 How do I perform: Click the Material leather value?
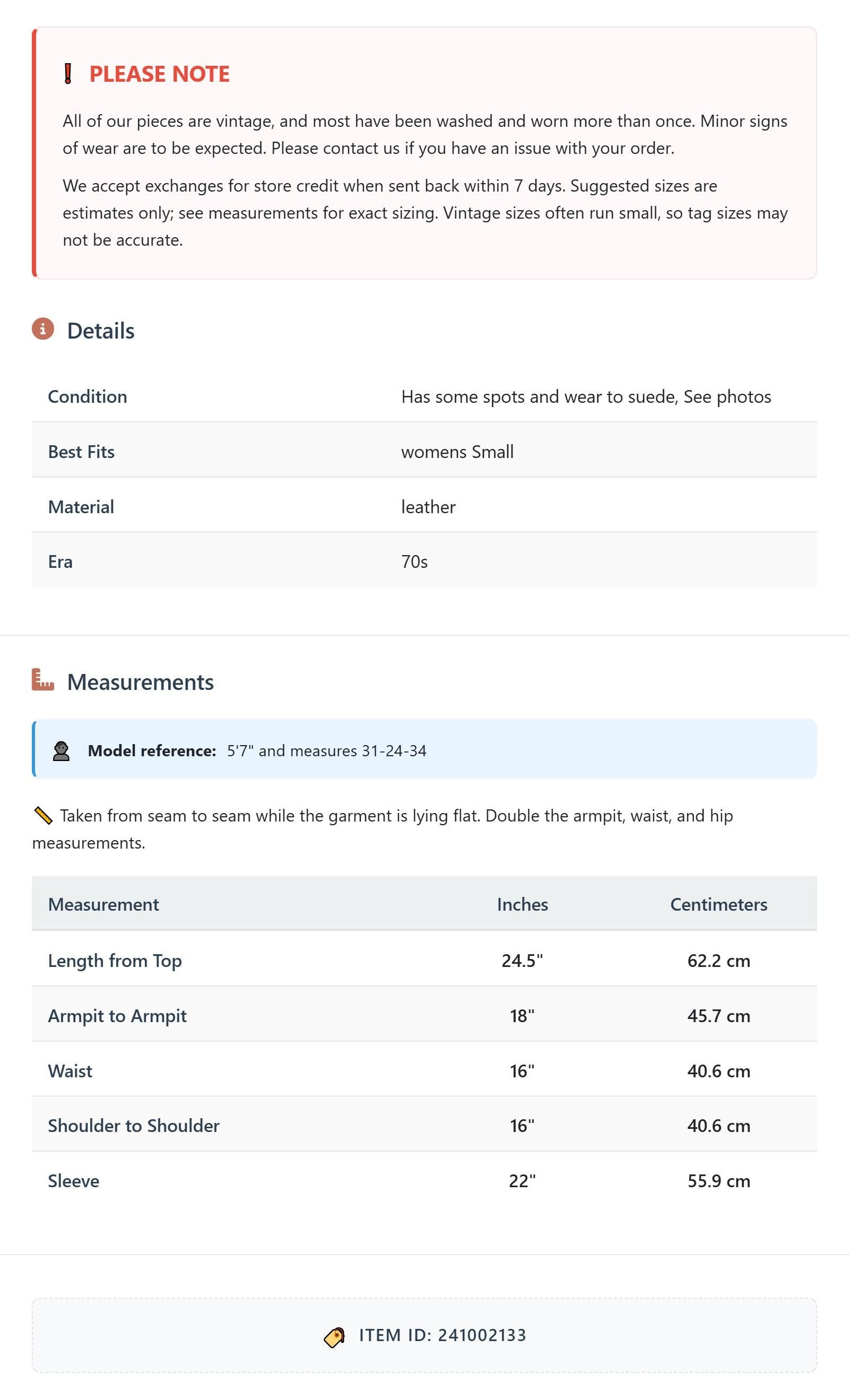click(x=428, y=507)
